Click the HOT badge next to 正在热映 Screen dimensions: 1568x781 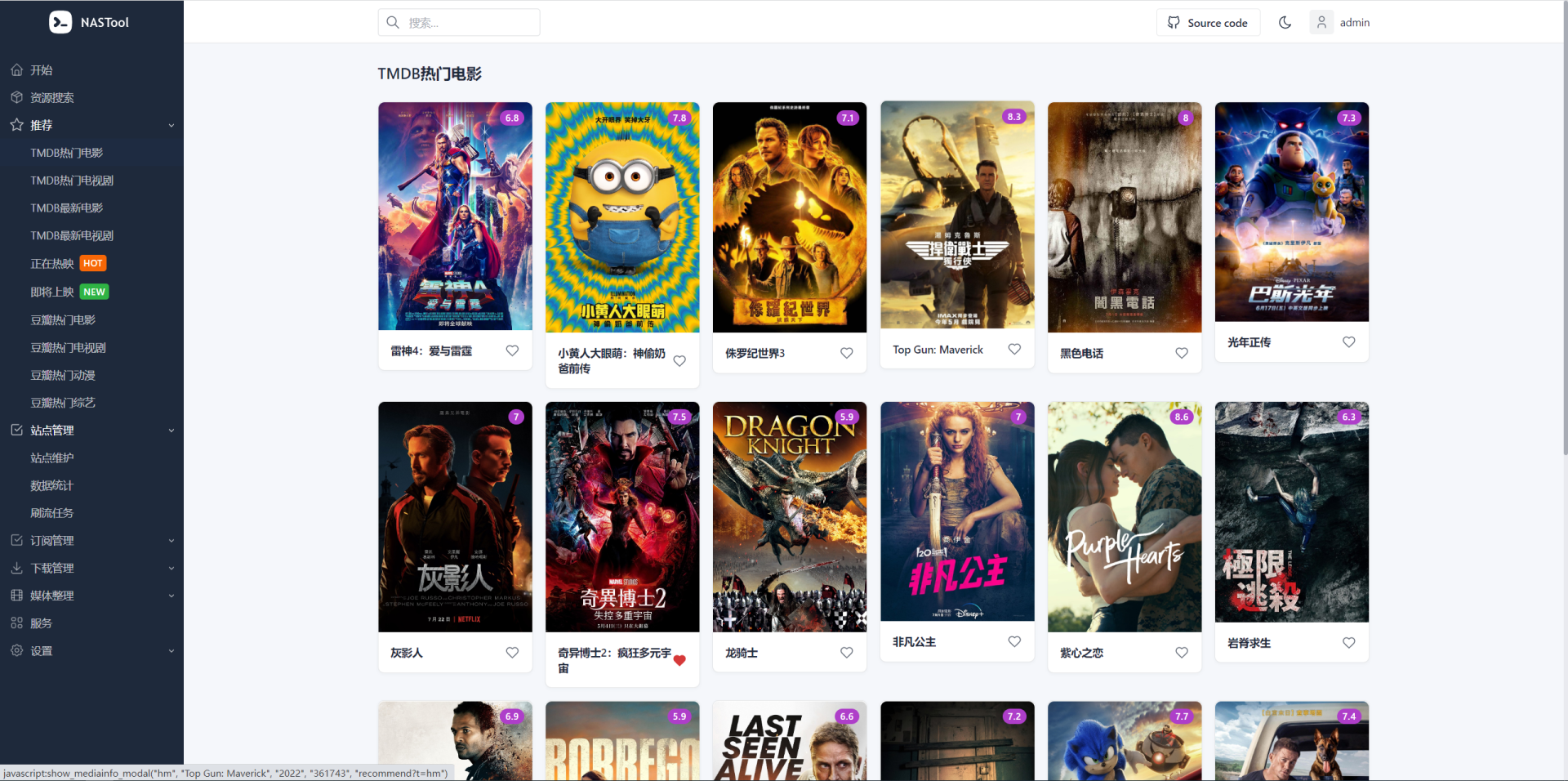coord(93,263)
